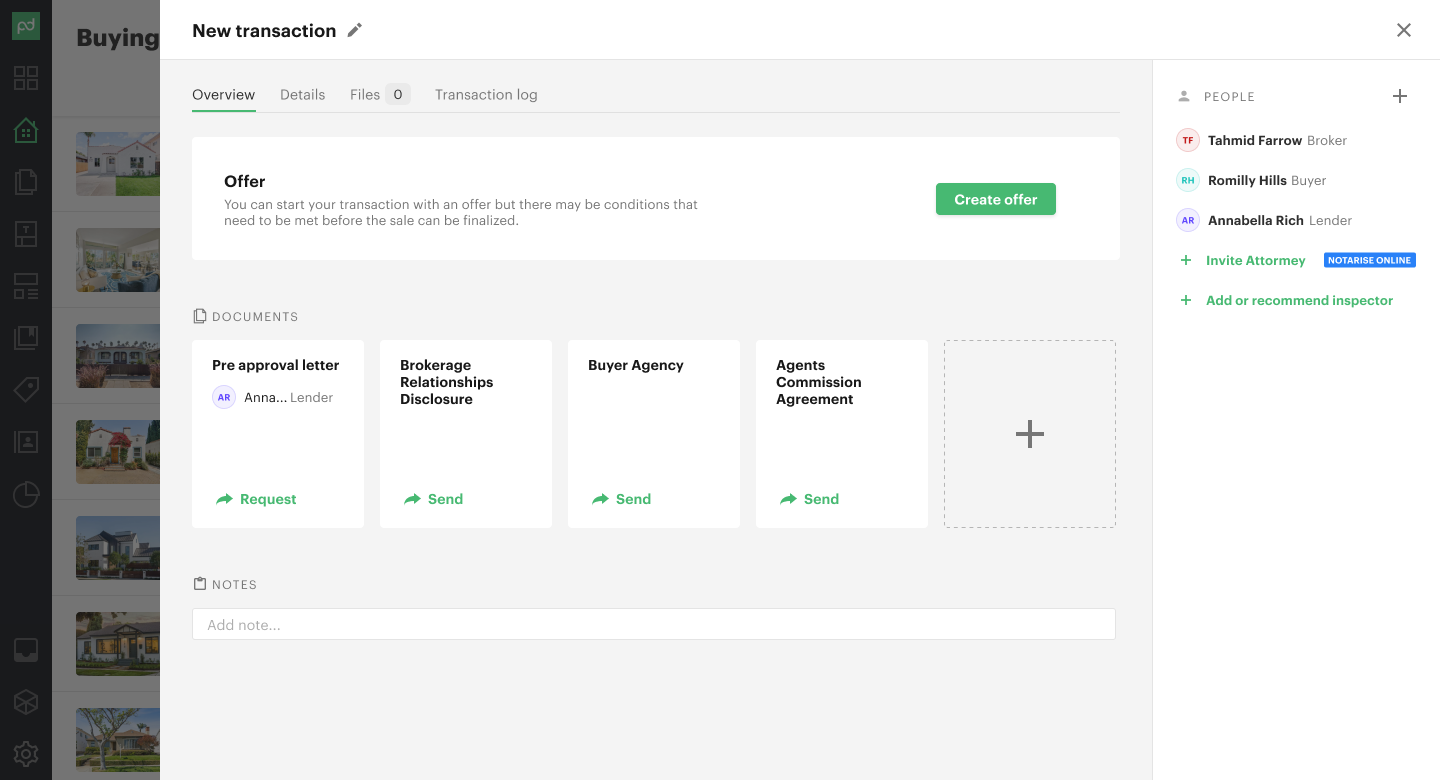This screenshot has height=780, width=1440.
Task: Open the settings gear in sidebar
Action: pyautogui.click(x=26, y=754)
